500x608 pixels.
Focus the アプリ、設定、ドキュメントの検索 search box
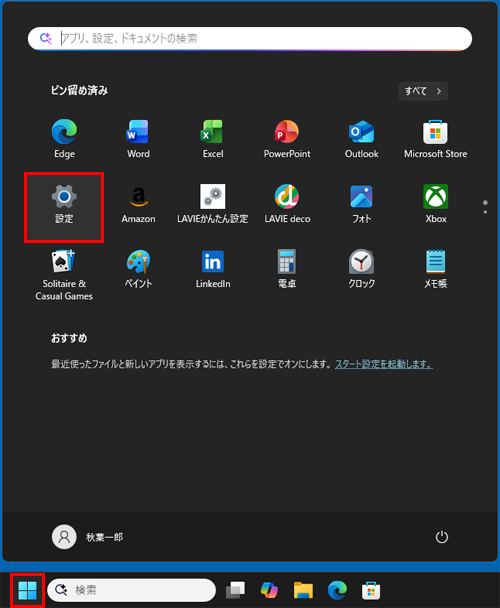click(x=250, y=38)
